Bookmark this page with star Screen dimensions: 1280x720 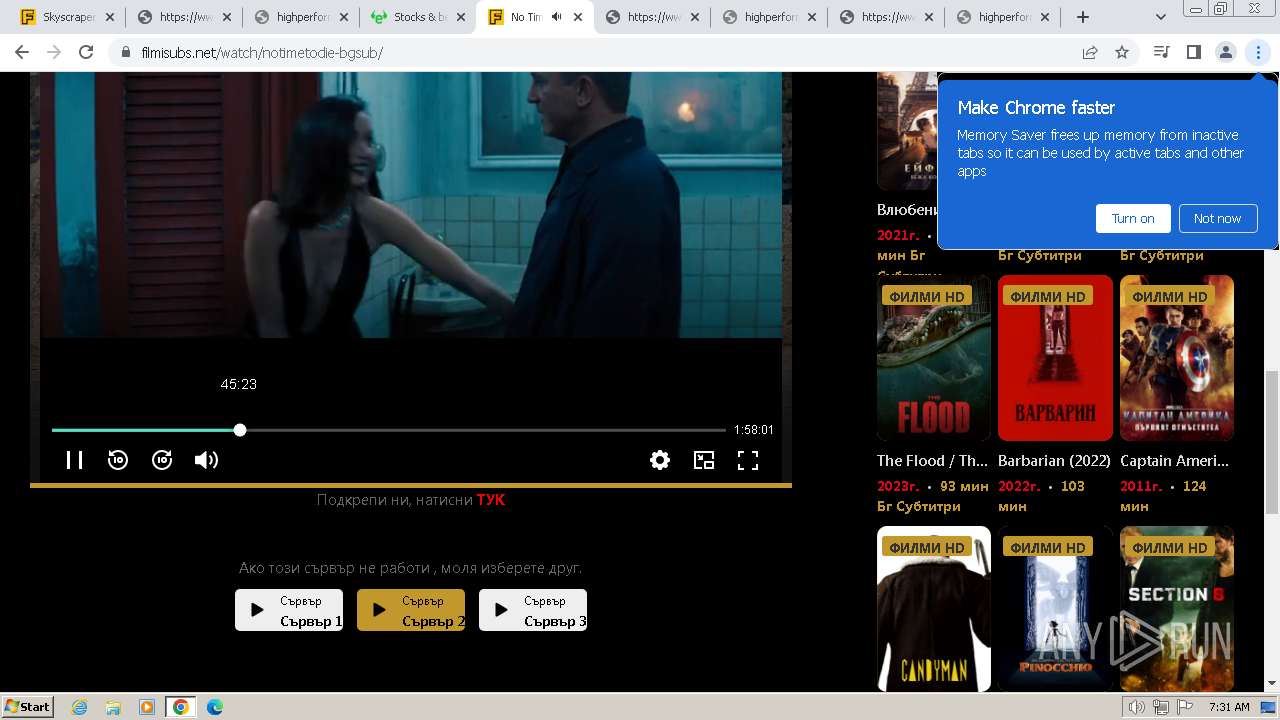click(x=1122, y=52)
